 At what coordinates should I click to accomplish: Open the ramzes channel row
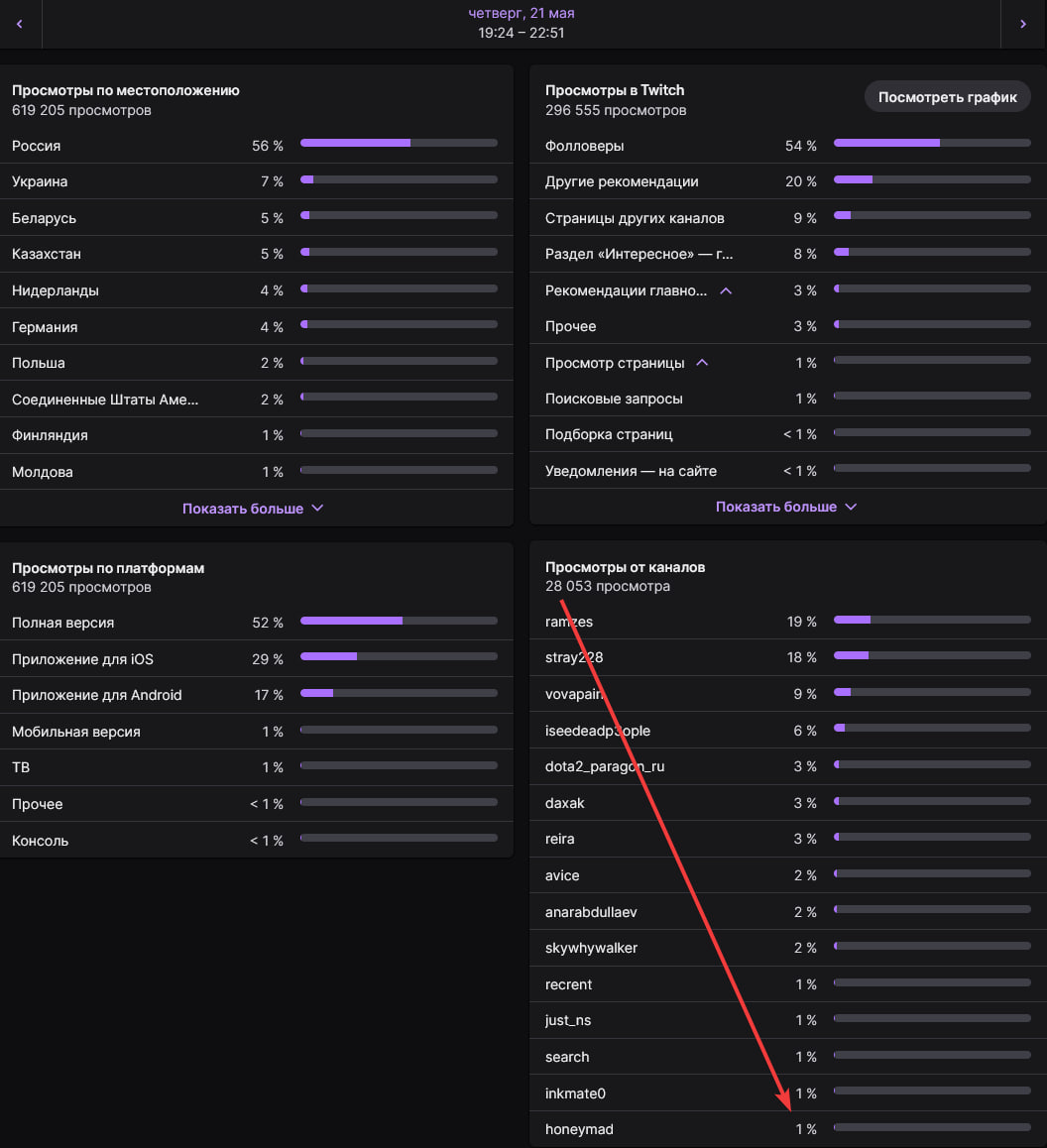788,622
